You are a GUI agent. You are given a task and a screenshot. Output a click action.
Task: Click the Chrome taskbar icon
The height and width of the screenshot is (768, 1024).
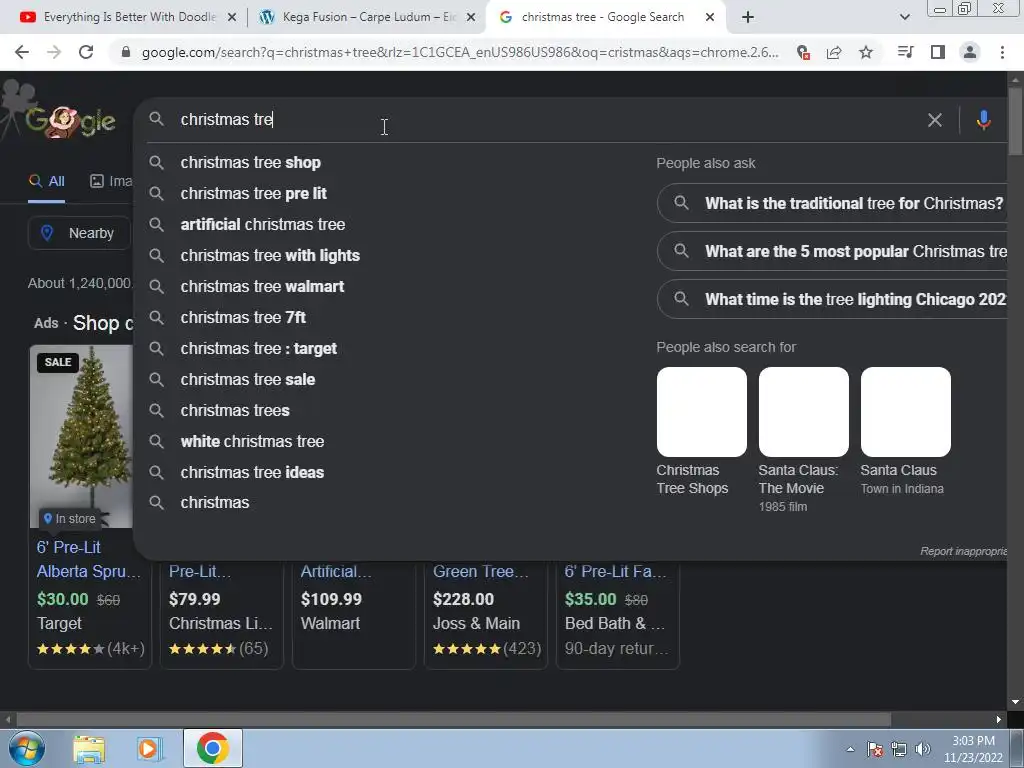(212, 748)
